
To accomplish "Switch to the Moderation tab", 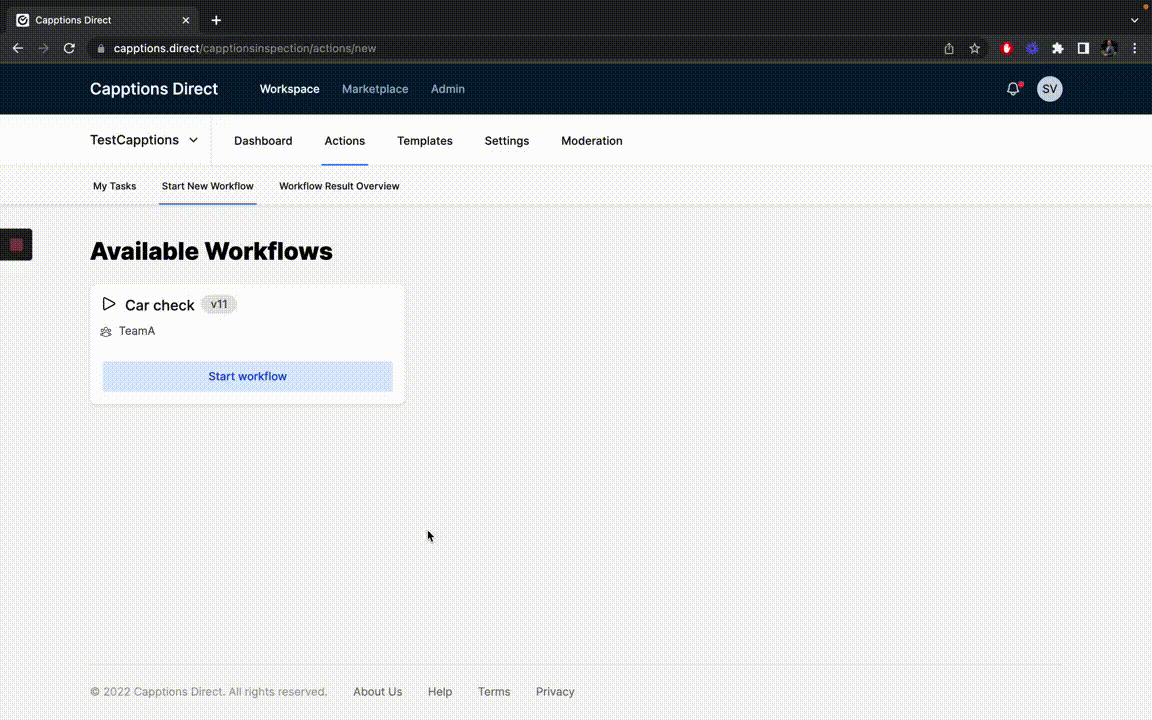I will [591, 141].
